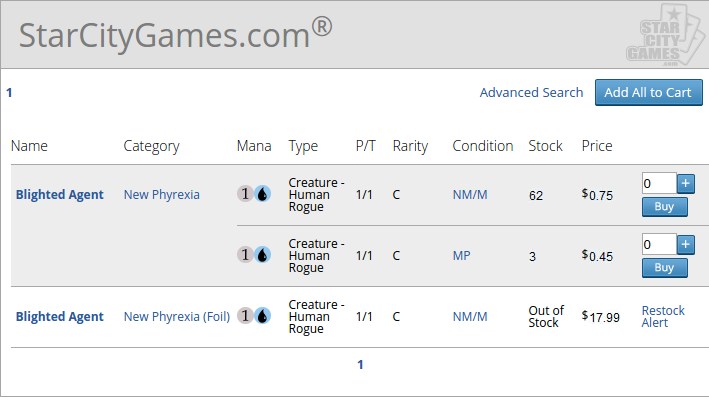Click blue mana drop icon in first row
This screenshot has height=397, width=709.
pos(262,194)
